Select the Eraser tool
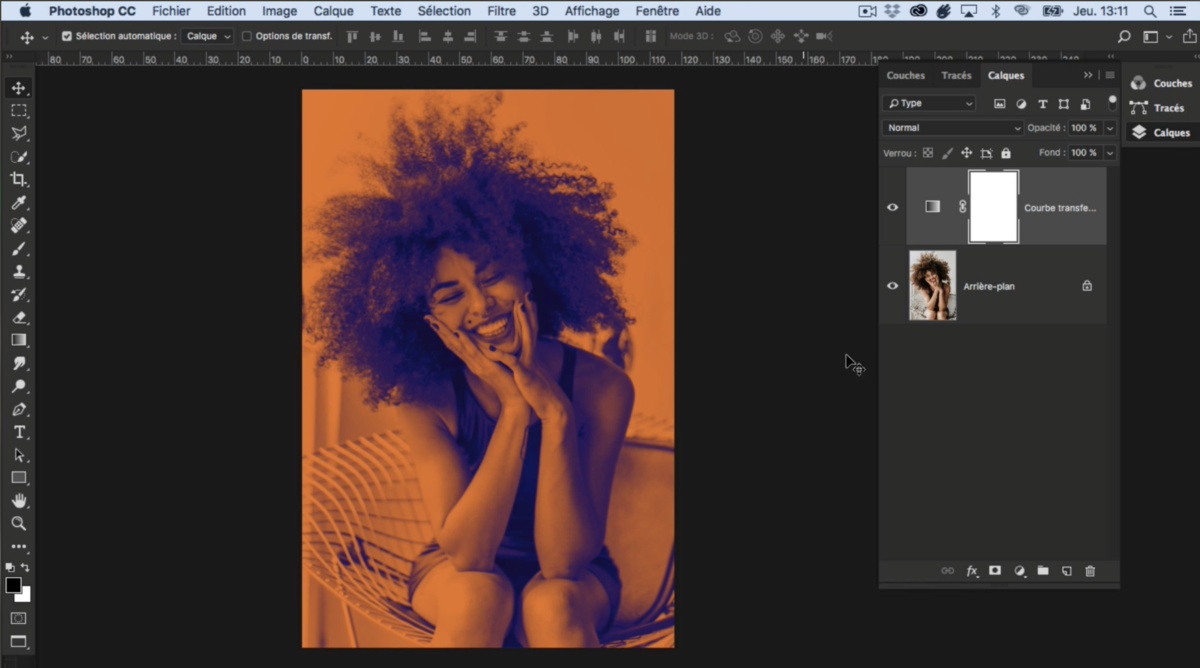 (x=18, y=318)
